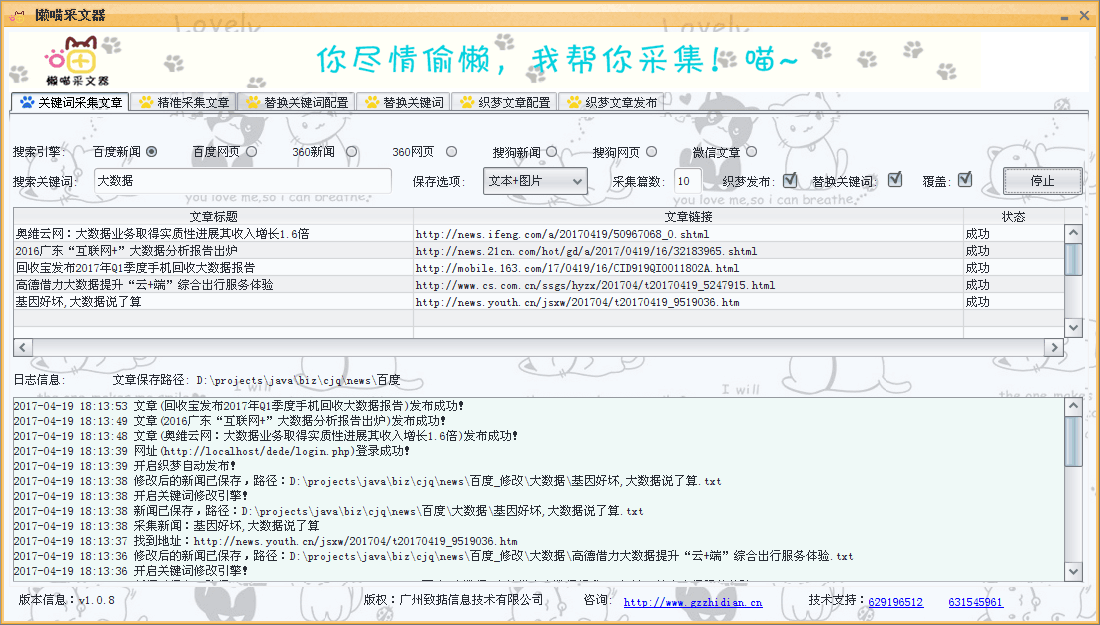Click the news.21cn.com link cell
This screenshot has width=1100, height=625.
pos(688,250)
